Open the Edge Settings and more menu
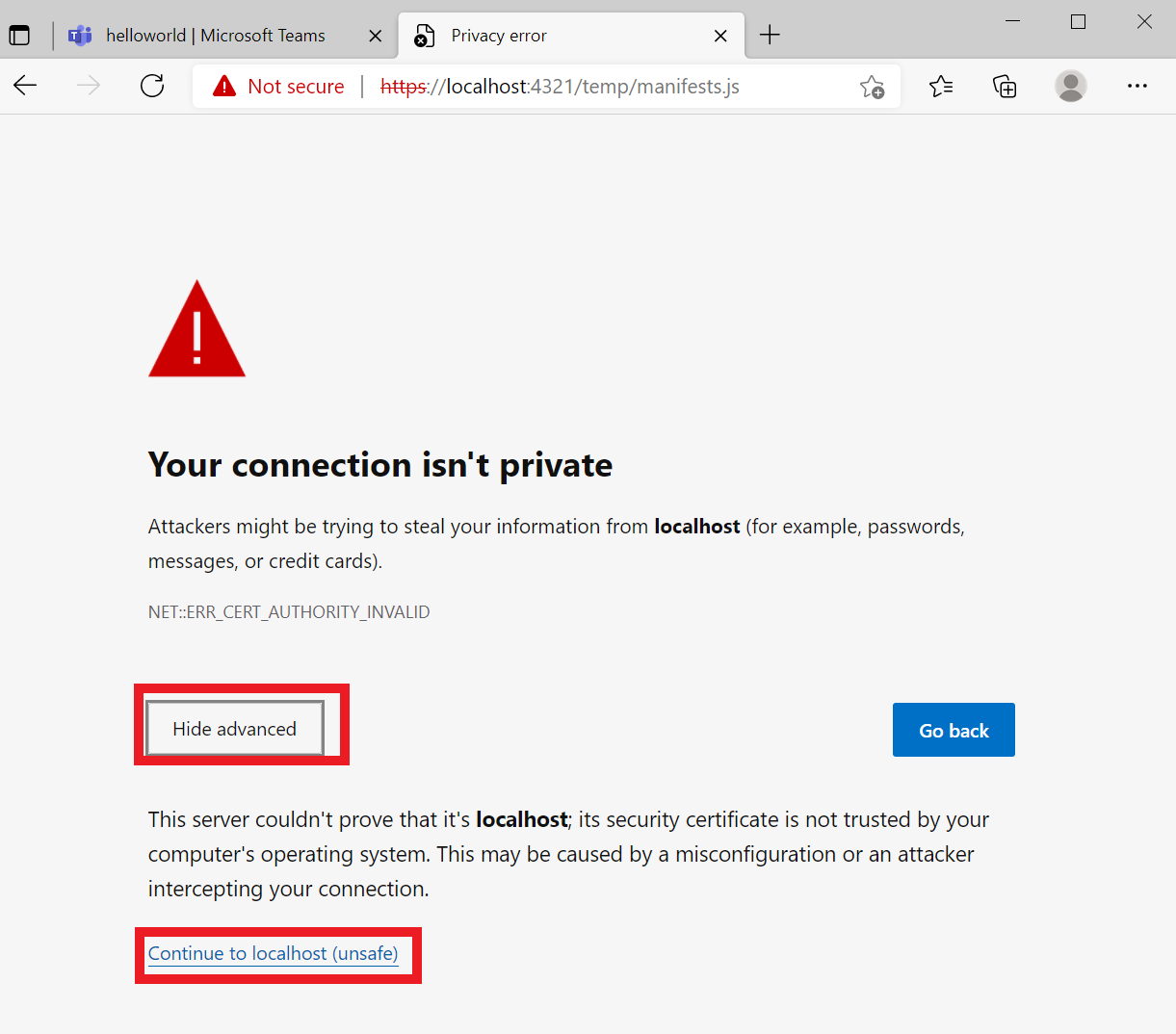This screenshot has width=1176, height=1034. (x=1137, y=86)
